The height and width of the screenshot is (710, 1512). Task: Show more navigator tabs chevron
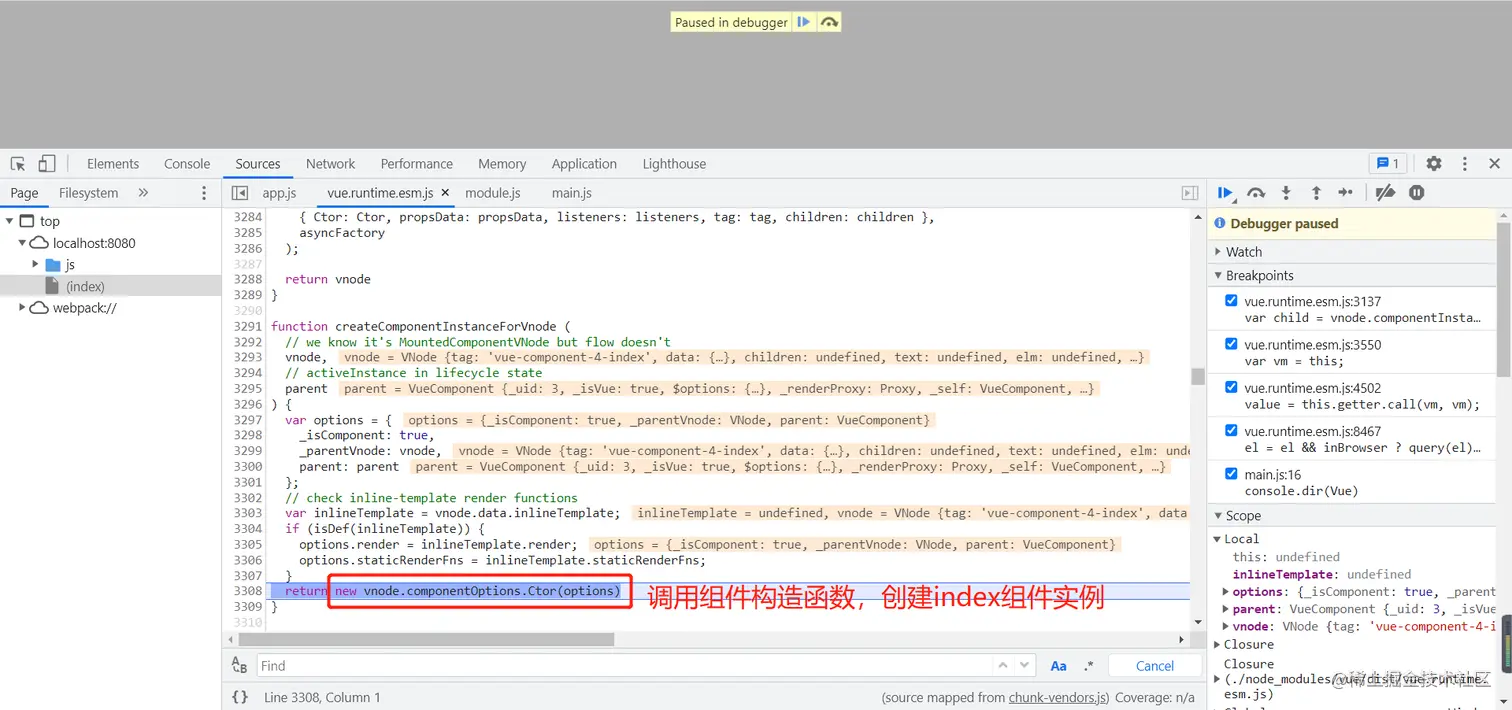coord(143,193)
